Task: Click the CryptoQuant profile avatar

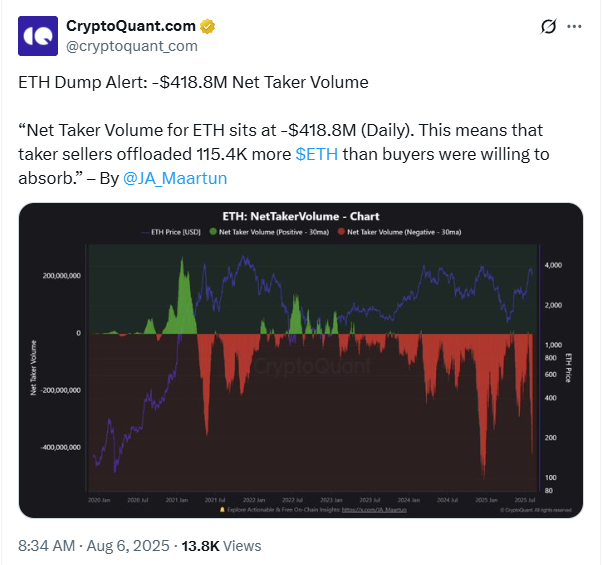Action: [38, 36]
